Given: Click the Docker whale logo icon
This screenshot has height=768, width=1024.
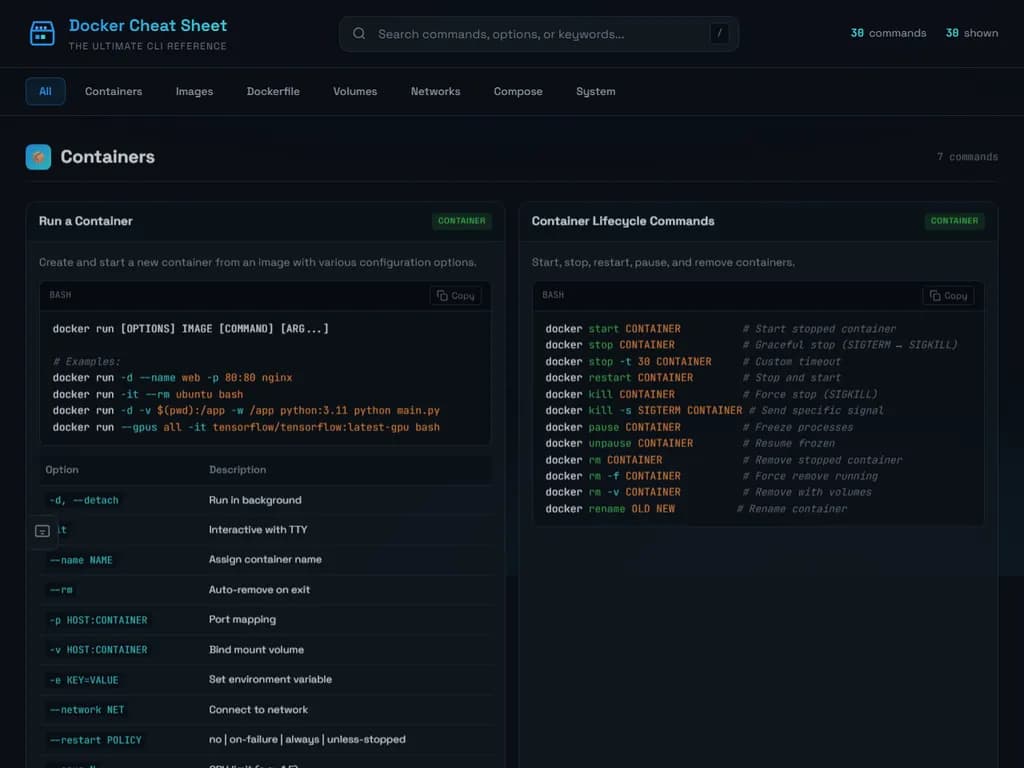Looking at the screenshot, I should (40, 32).
